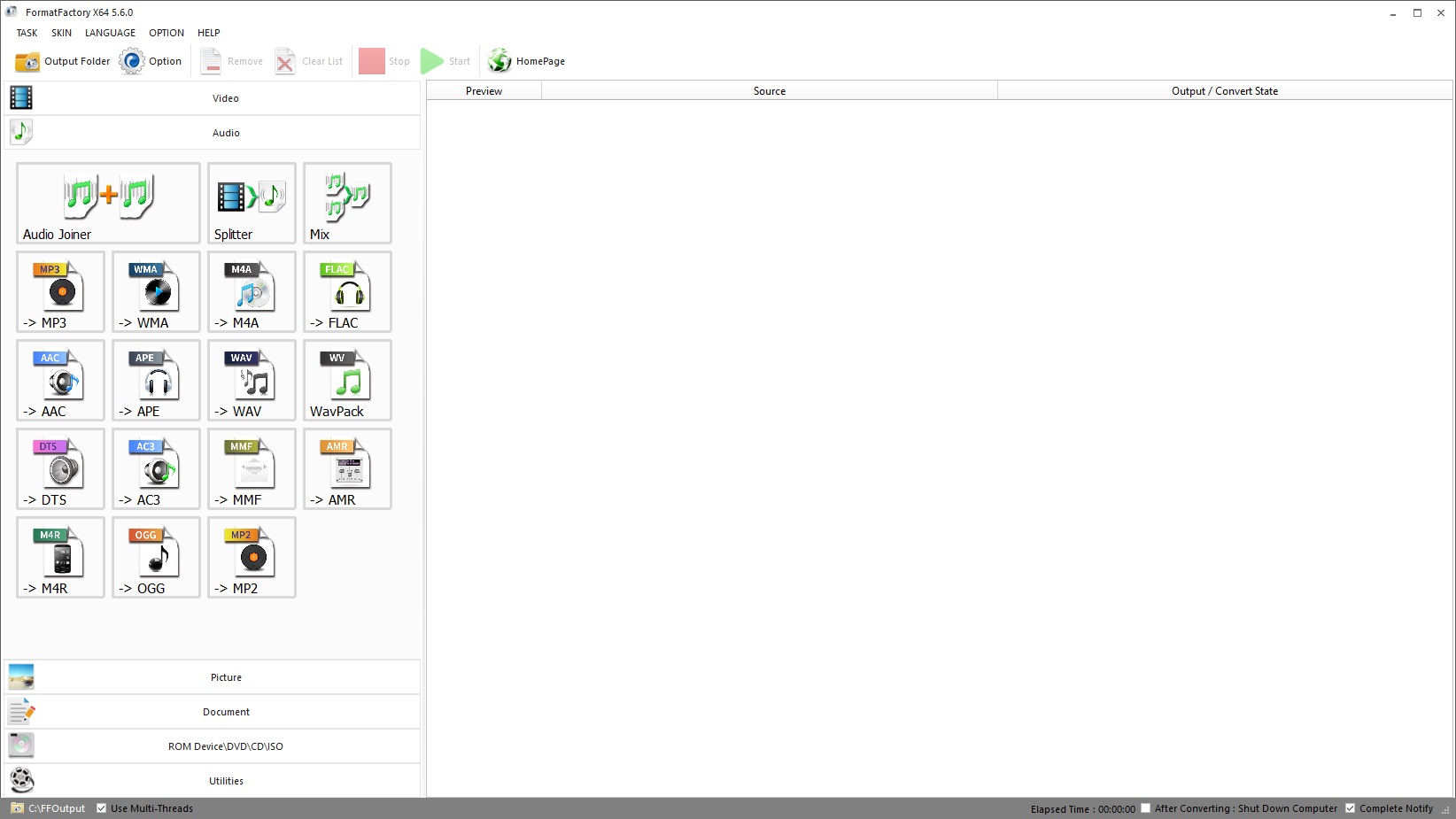1456x819 pixels.
Task: Click the Stop toolbar button
Action: [x=385, y=61]
